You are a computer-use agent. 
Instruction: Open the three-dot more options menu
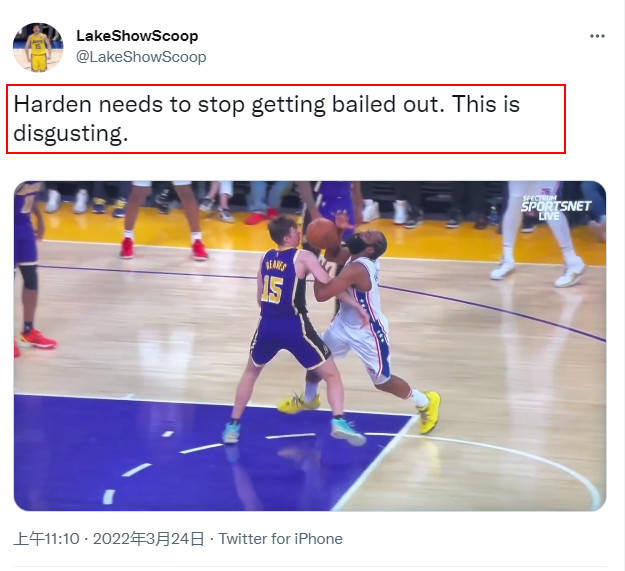[597, 36]
